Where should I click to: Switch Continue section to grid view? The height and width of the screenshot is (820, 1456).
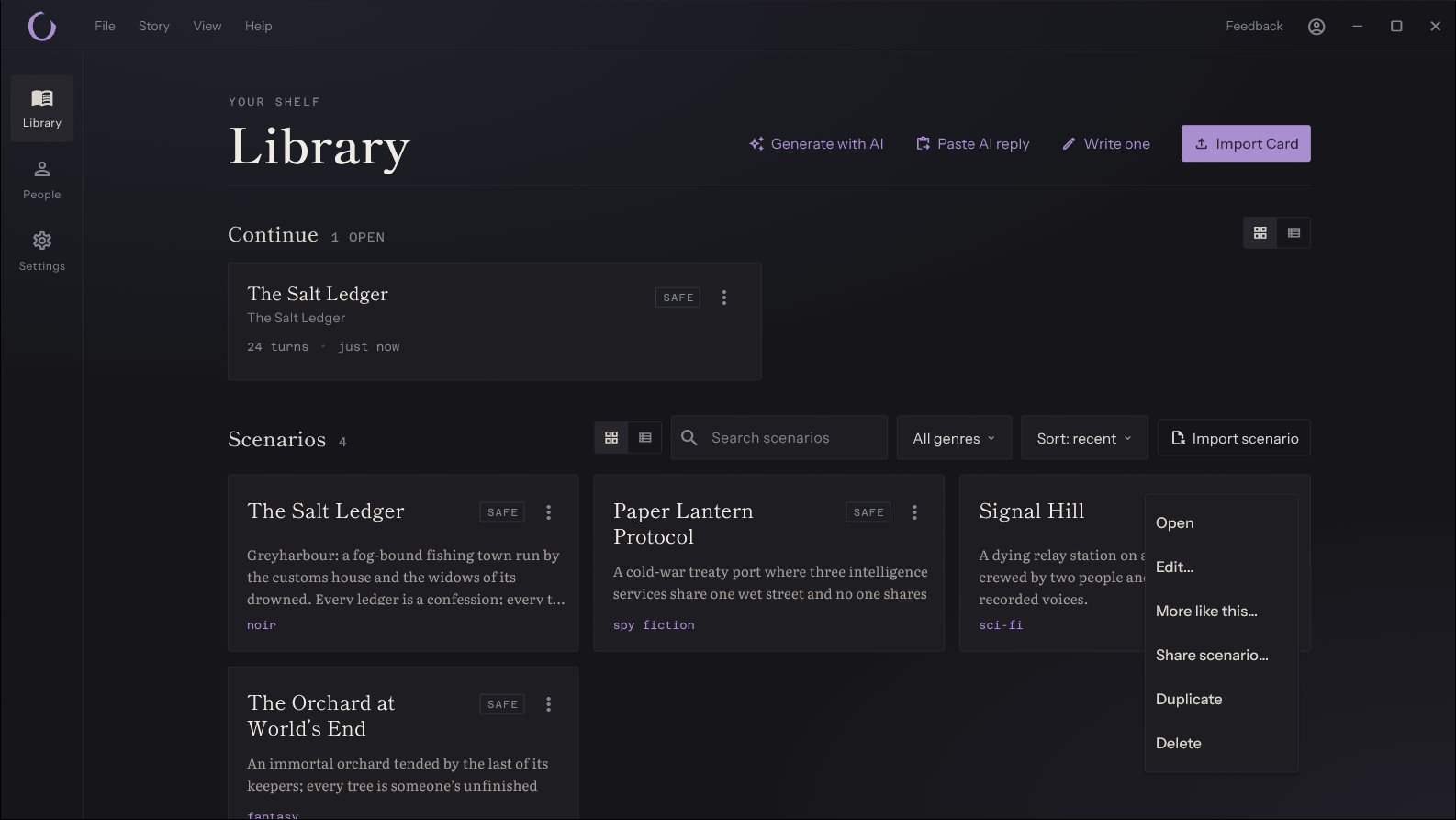(x=1260, y=233)
